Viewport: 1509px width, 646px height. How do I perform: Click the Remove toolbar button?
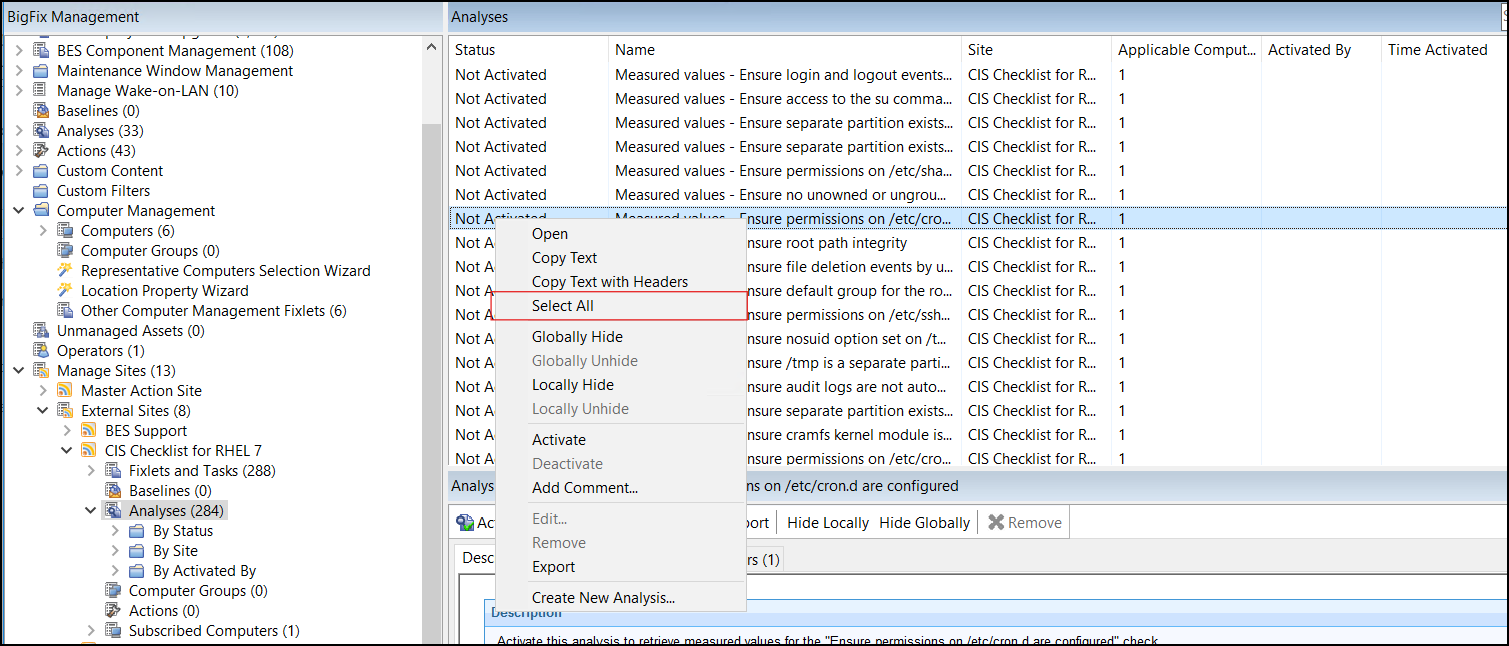coord(1025,522)
